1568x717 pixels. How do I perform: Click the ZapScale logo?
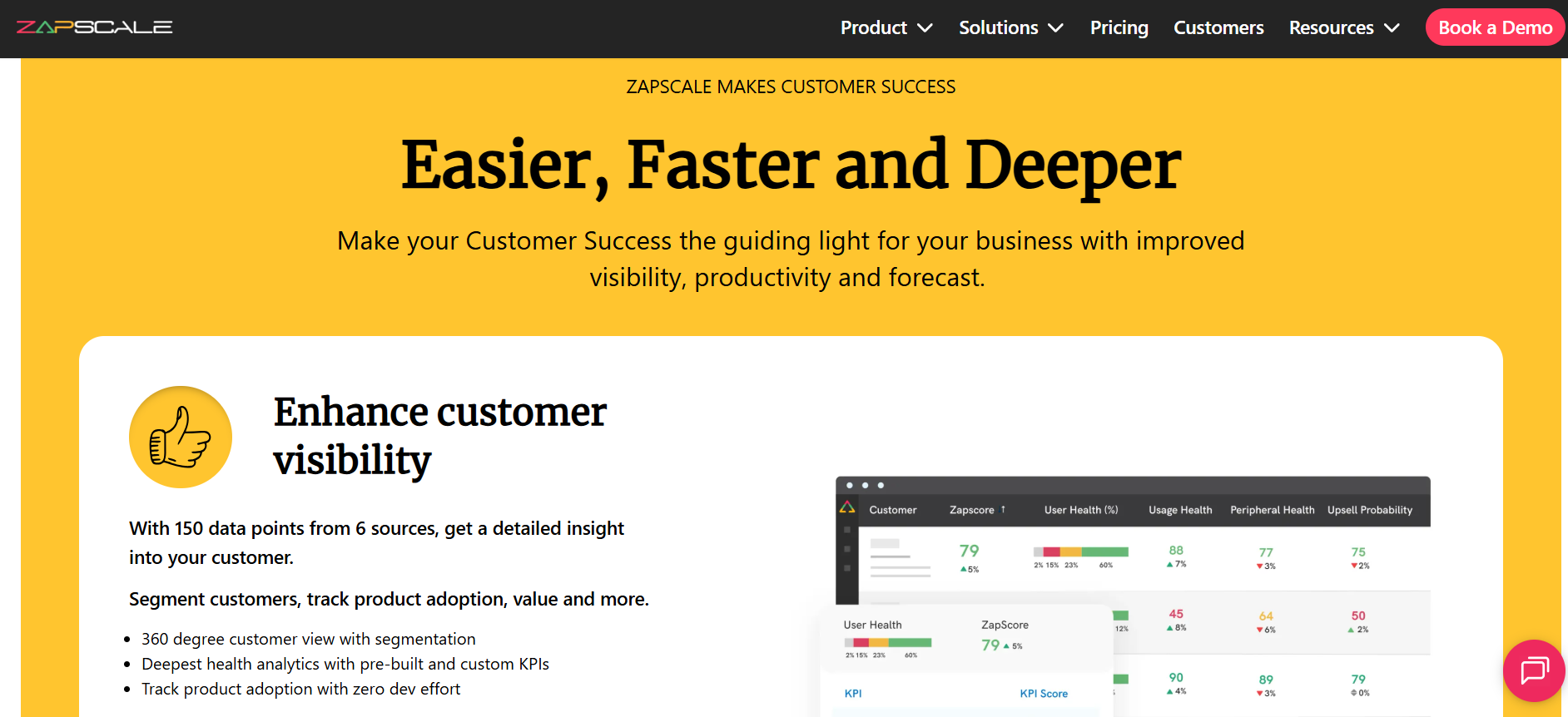click(x=94, y=27)
